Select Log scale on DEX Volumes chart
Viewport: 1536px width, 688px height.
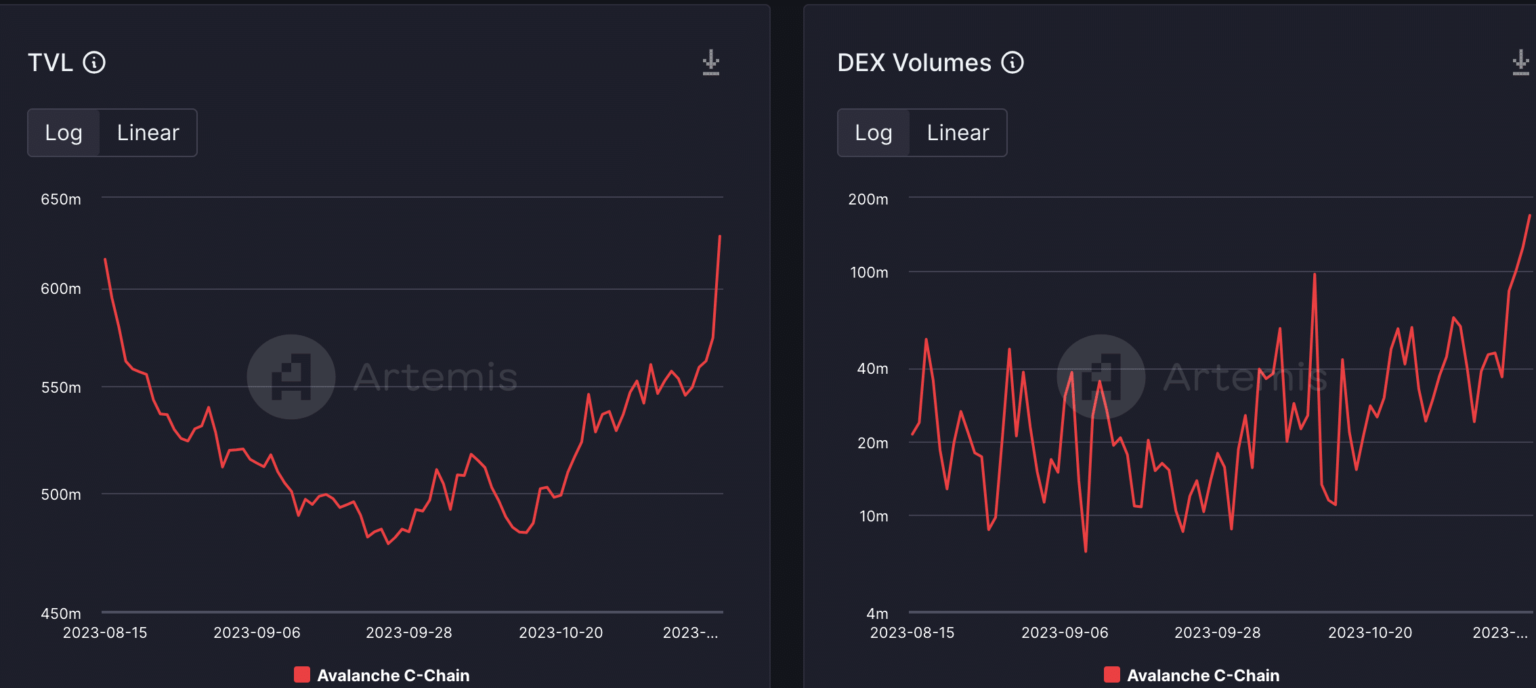point(873,133)
